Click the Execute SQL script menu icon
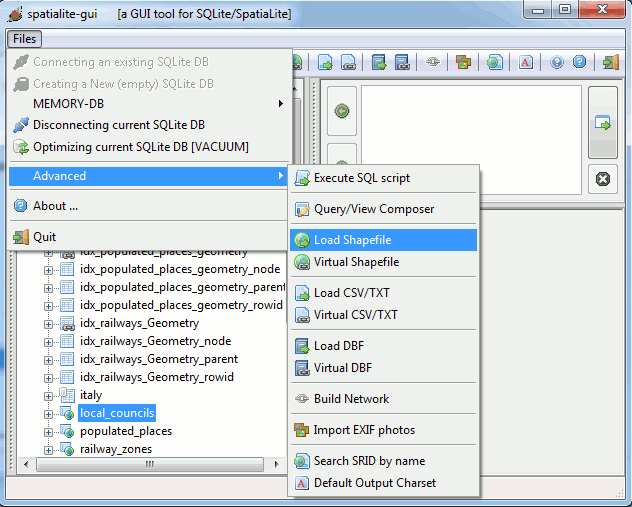 pos(302,178)
